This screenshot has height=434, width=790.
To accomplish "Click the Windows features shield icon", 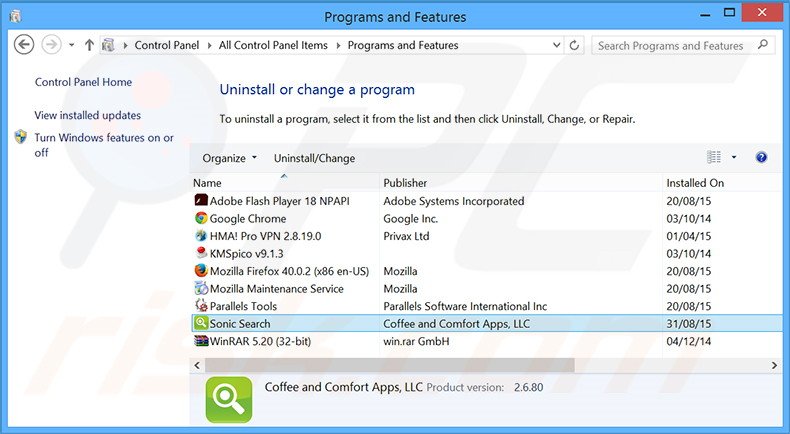I will pos(21,137).
